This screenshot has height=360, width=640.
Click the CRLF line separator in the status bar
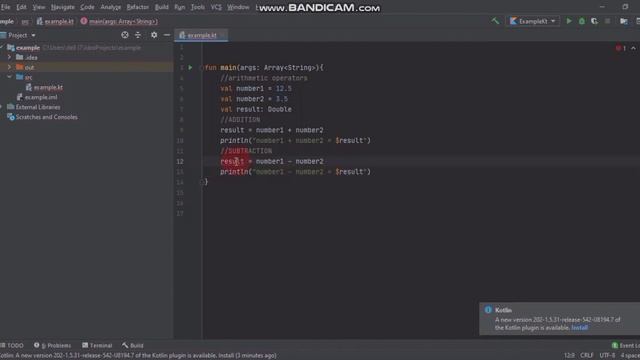[587, 356]
